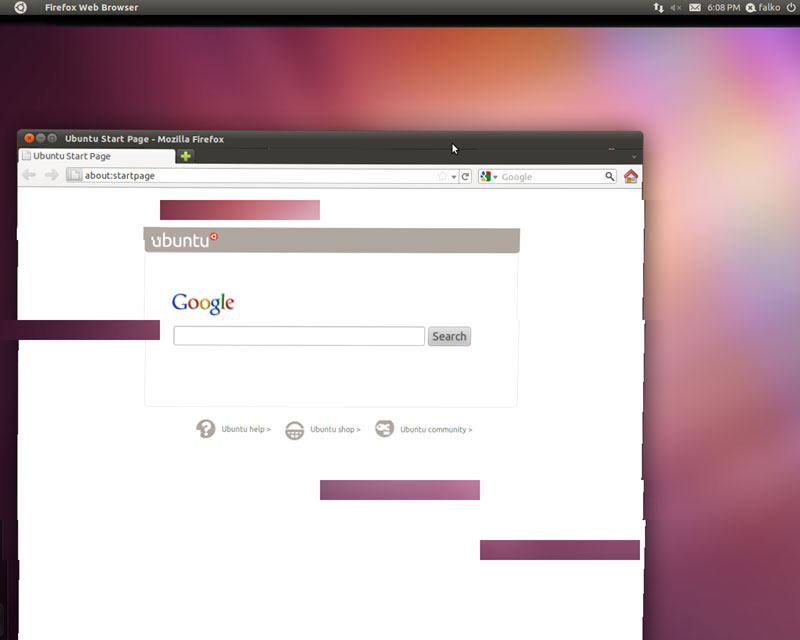
Task: Reload the current page
Action: tap(465, 177)
